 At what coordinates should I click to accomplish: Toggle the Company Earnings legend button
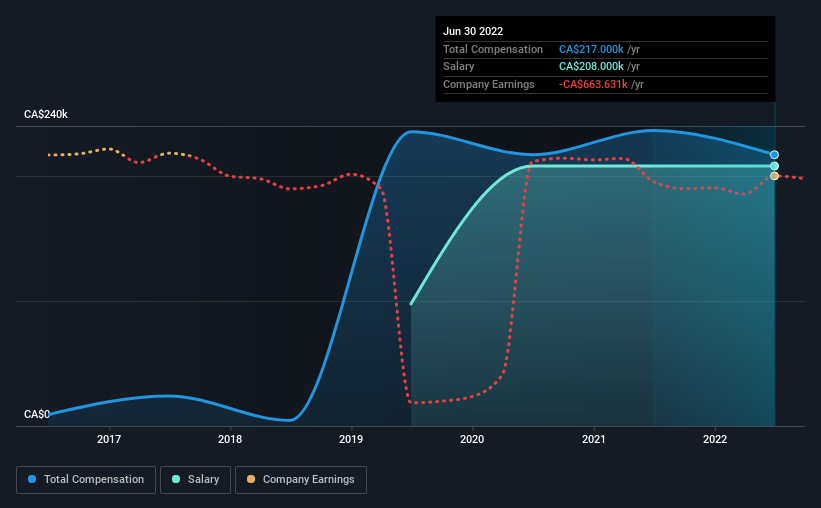tap(301, 480)
